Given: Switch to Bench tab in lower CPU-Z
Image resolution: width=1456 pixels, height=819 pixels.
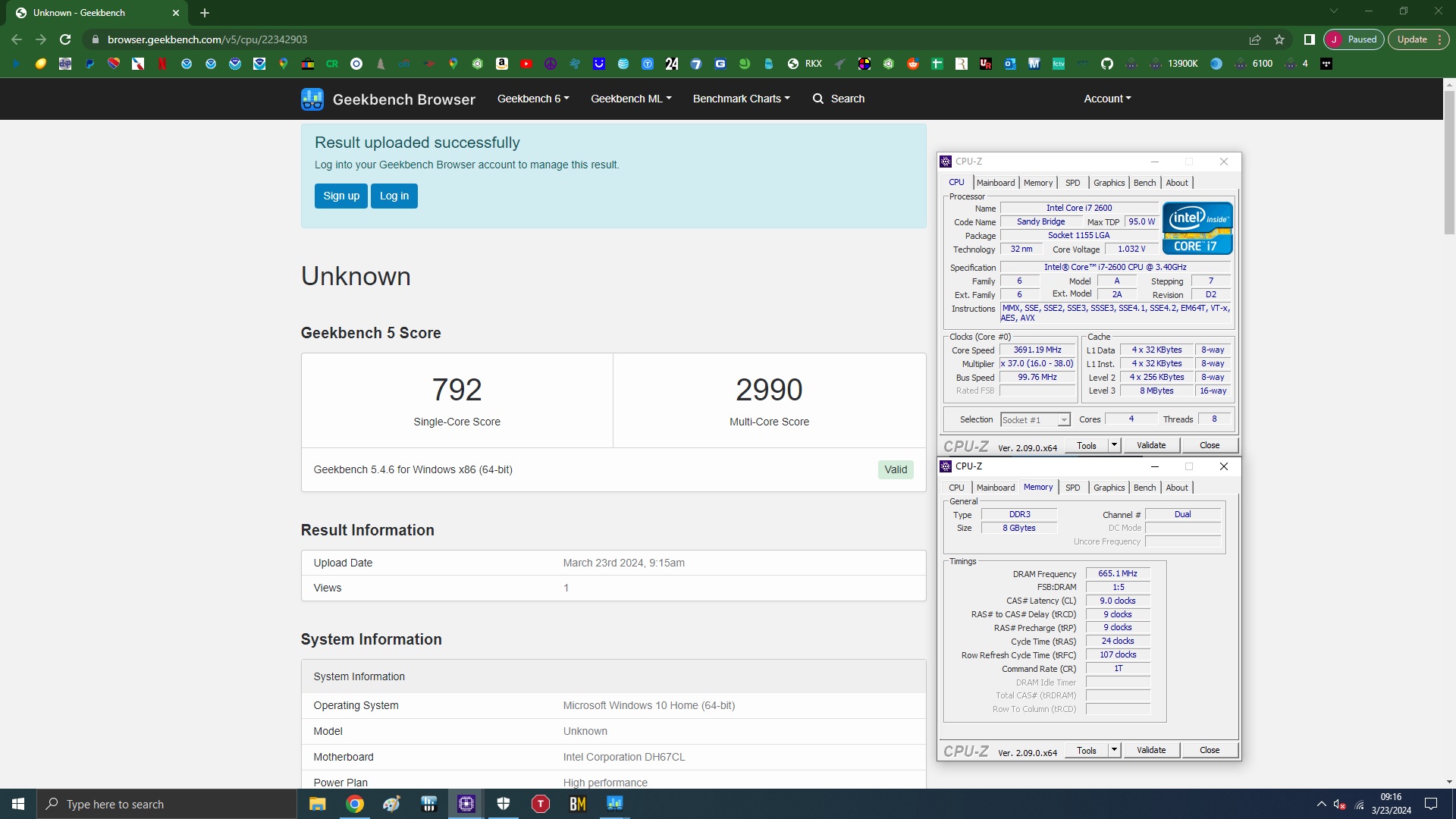Looking at the screenshot, I should click(1144, 488).
